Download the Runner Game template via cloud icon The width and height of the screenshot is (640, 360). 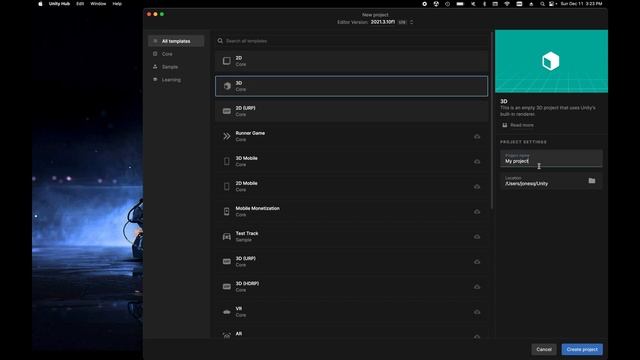(477, 136)
